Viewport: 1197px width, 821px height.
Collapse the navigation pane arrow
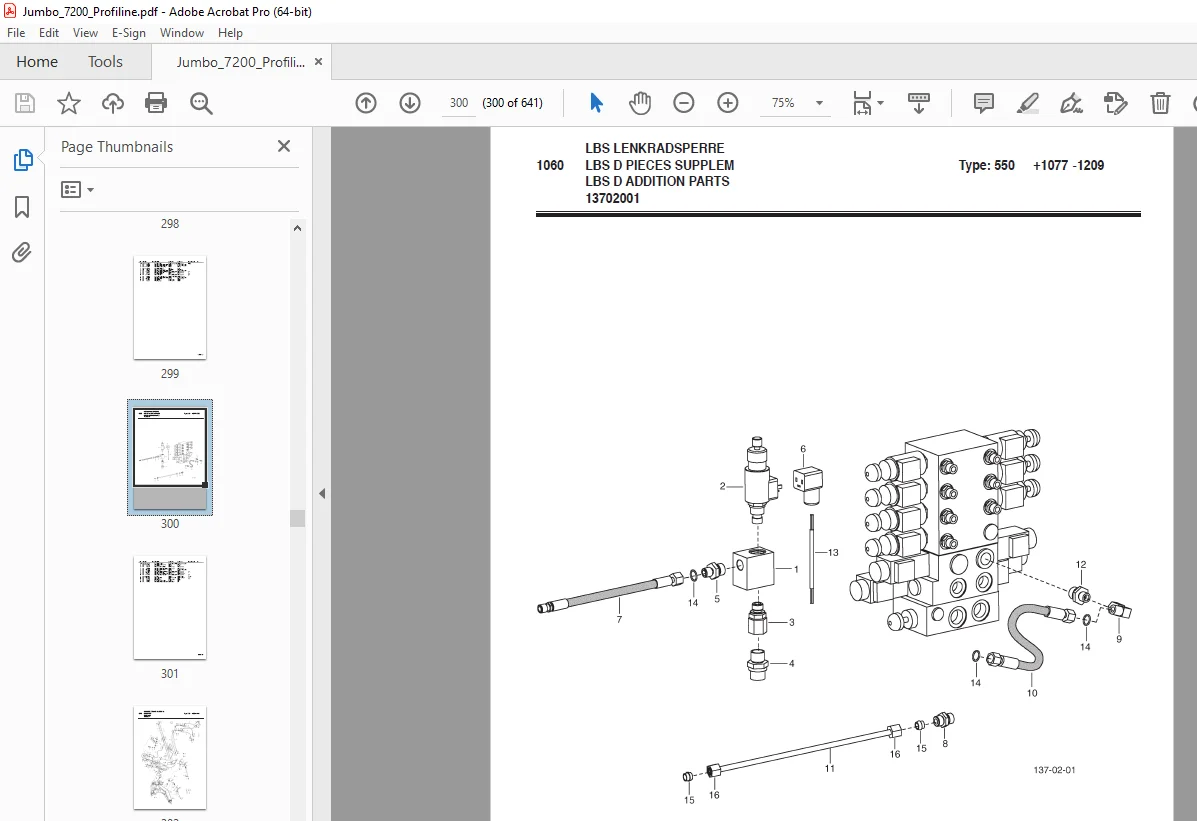click(322, 493)
